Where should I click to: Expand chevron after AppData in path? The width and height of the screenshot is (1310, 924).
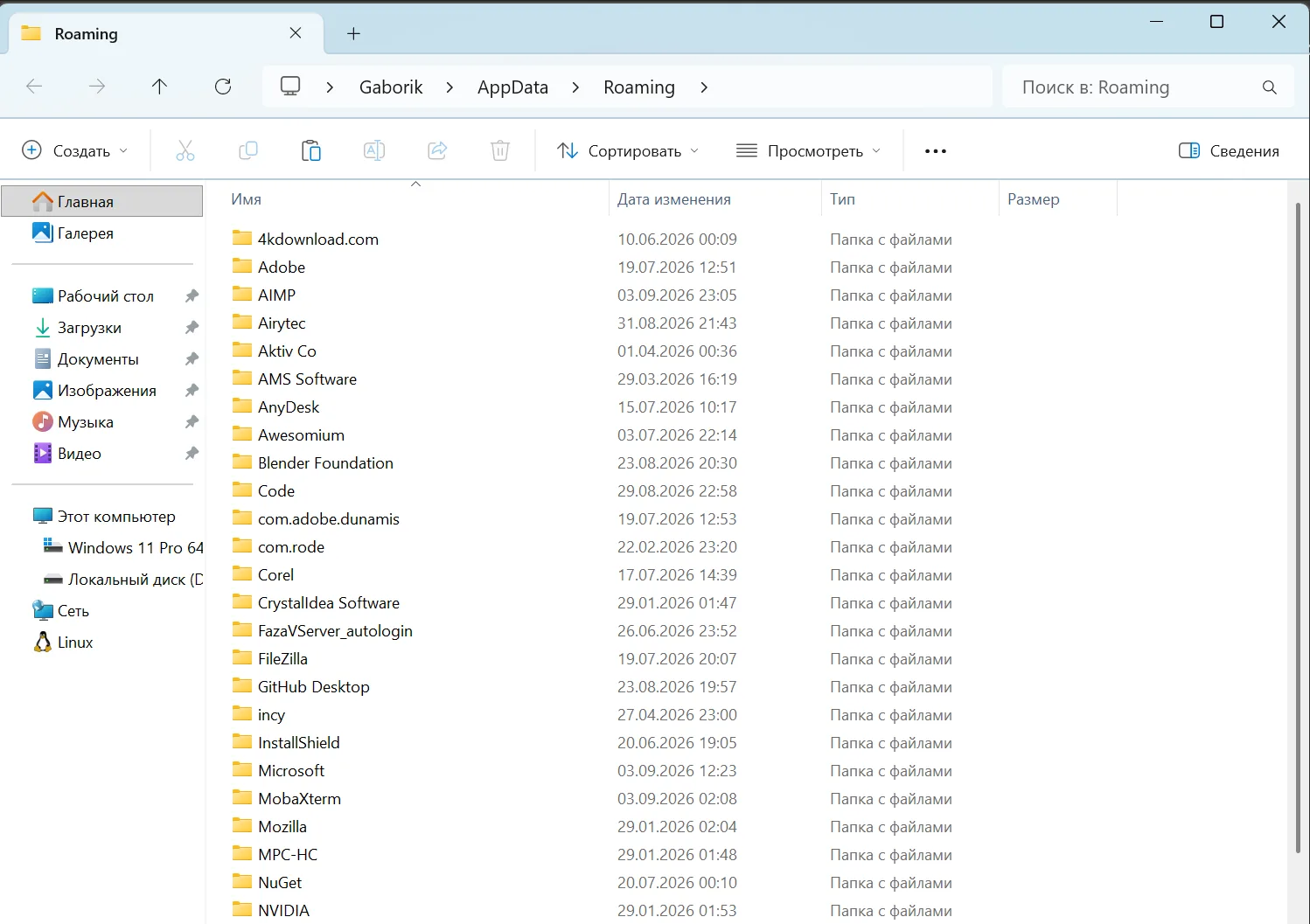point(575,87)
